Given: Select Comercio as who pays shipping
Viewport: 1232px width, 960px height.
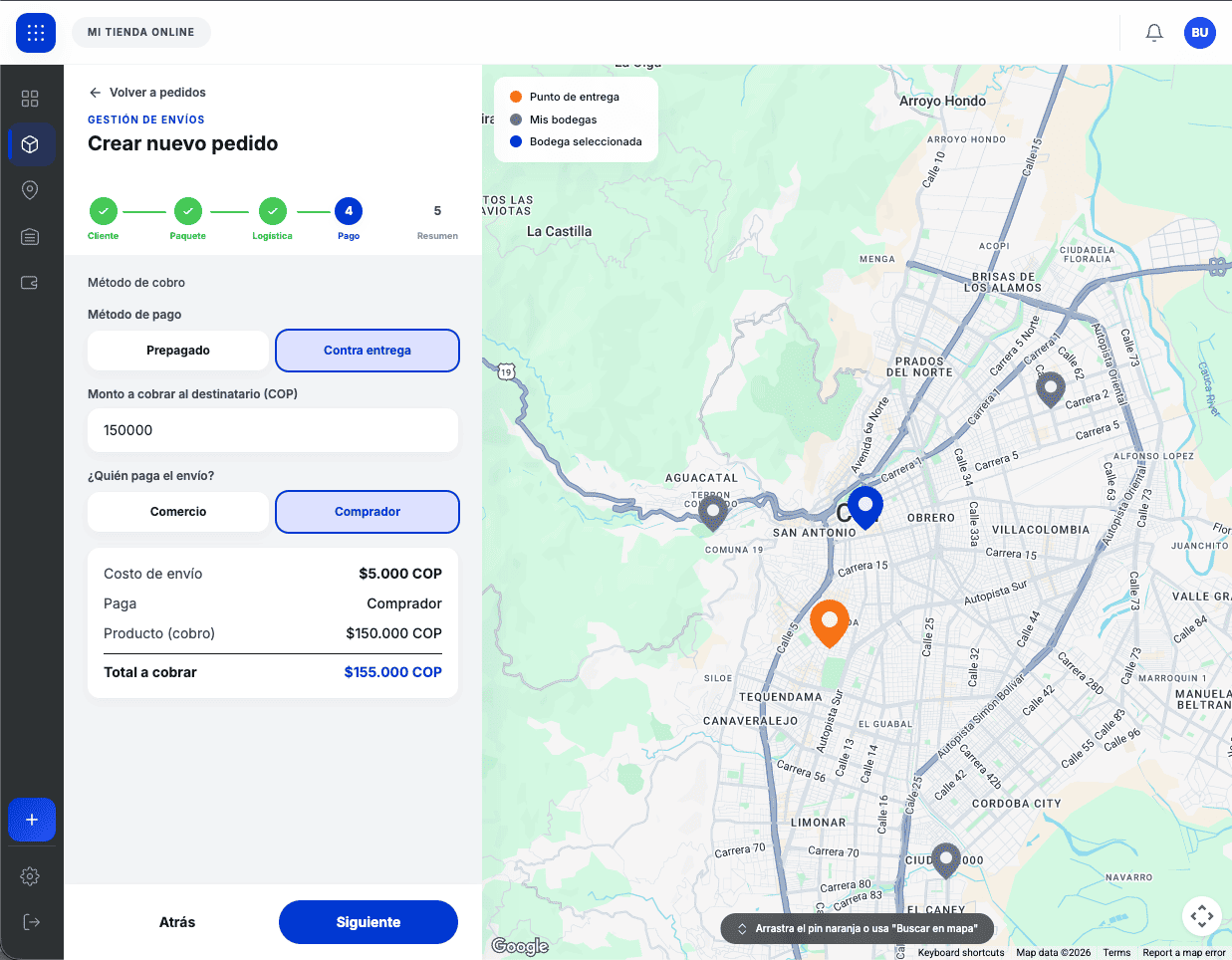Looking at the screenshot, I should (177, 511).
